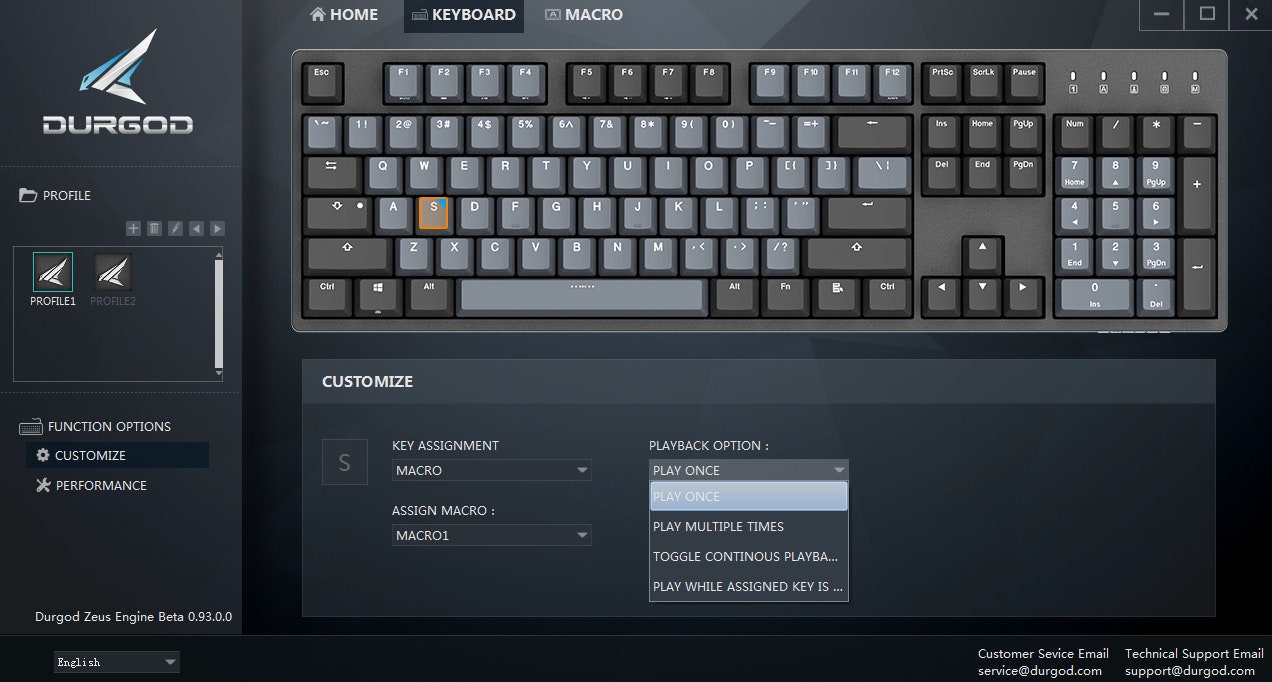1272x682 pixels.
Task: Click the Esc key on keyboard layout
Action: (x=322, y=81)
